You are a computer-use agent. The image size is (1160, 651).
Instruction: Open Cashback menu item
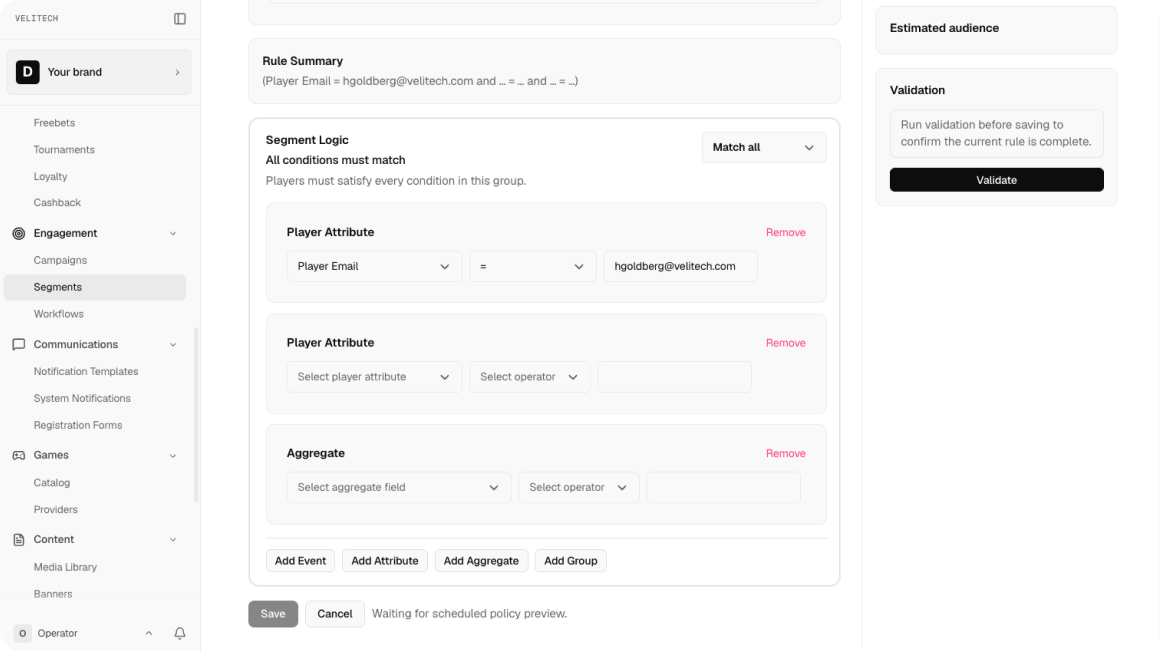pyautogui.click(x=57, y=203)
